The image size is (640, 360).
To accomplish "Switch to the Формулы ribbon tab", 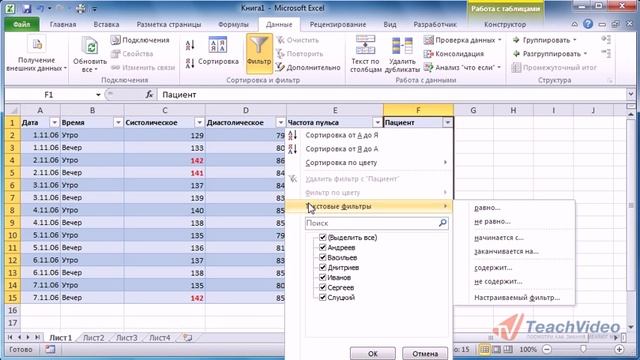I will click(x=233, y=24).
